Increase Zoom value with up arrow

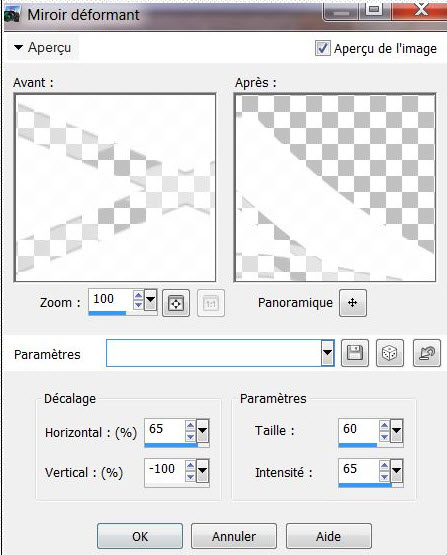[x=138, y=295]
